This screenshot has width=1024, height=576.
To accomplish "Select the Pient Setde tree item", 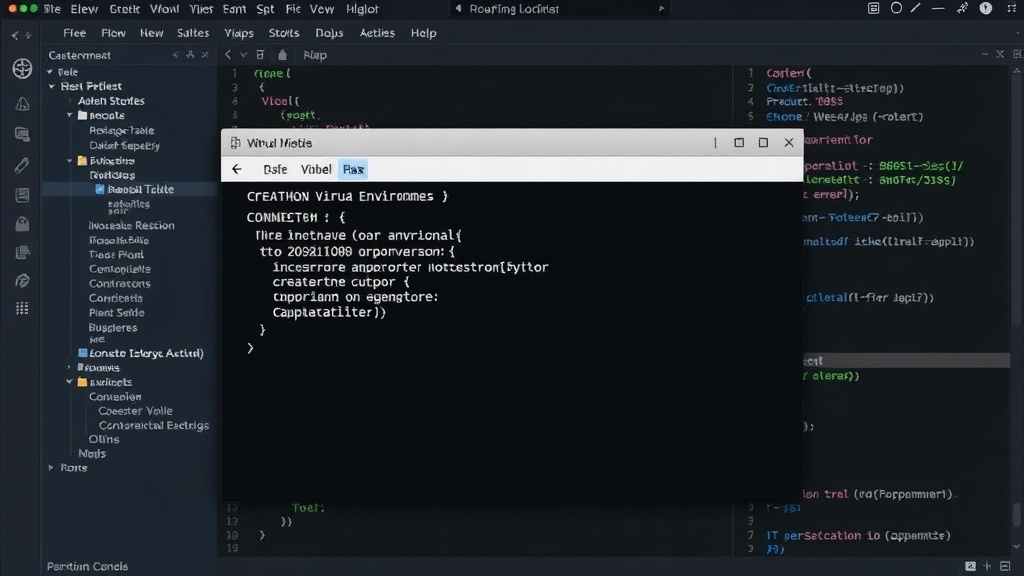I will pyautogui.click(x=116, y=313).
